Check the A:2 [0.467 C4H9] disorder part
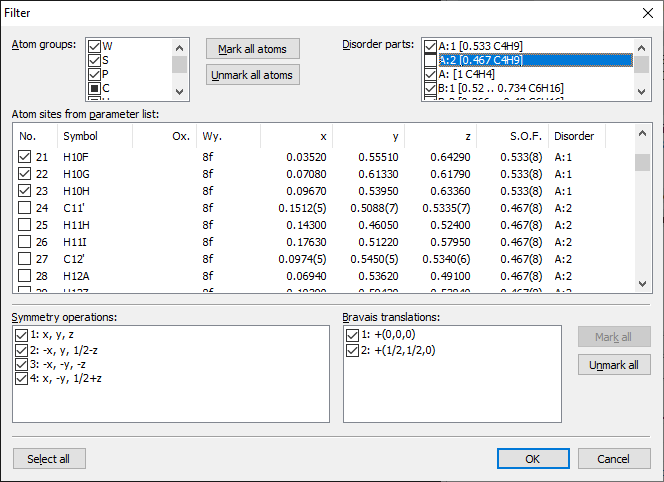This screenshot has width=664, height=482. pos(430,60)
